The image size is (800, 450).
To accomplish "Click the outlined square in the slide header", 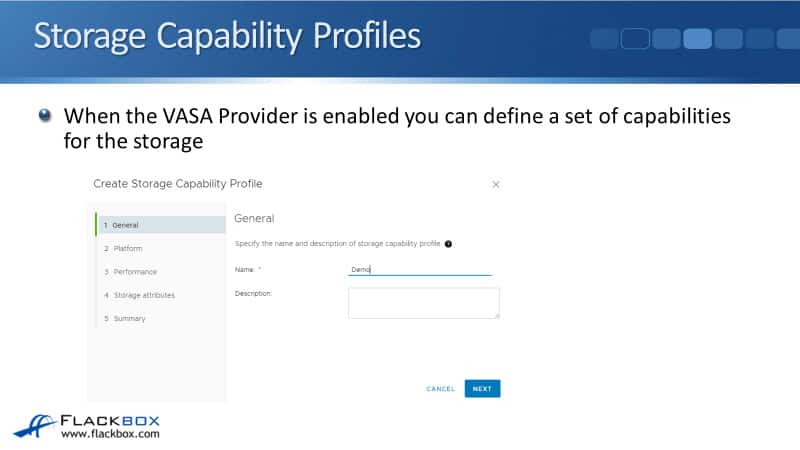I will coord(635,39).
